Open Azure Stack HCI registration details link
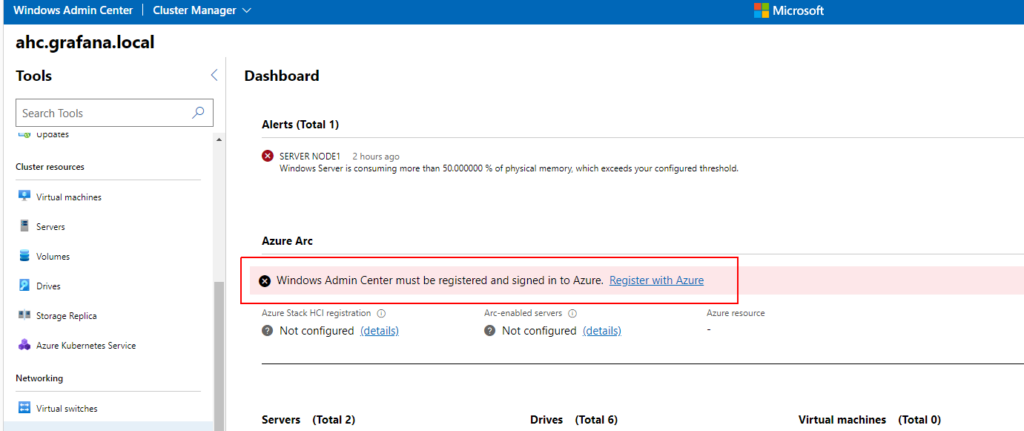The image size is (1024, 431). coord(379,330)
